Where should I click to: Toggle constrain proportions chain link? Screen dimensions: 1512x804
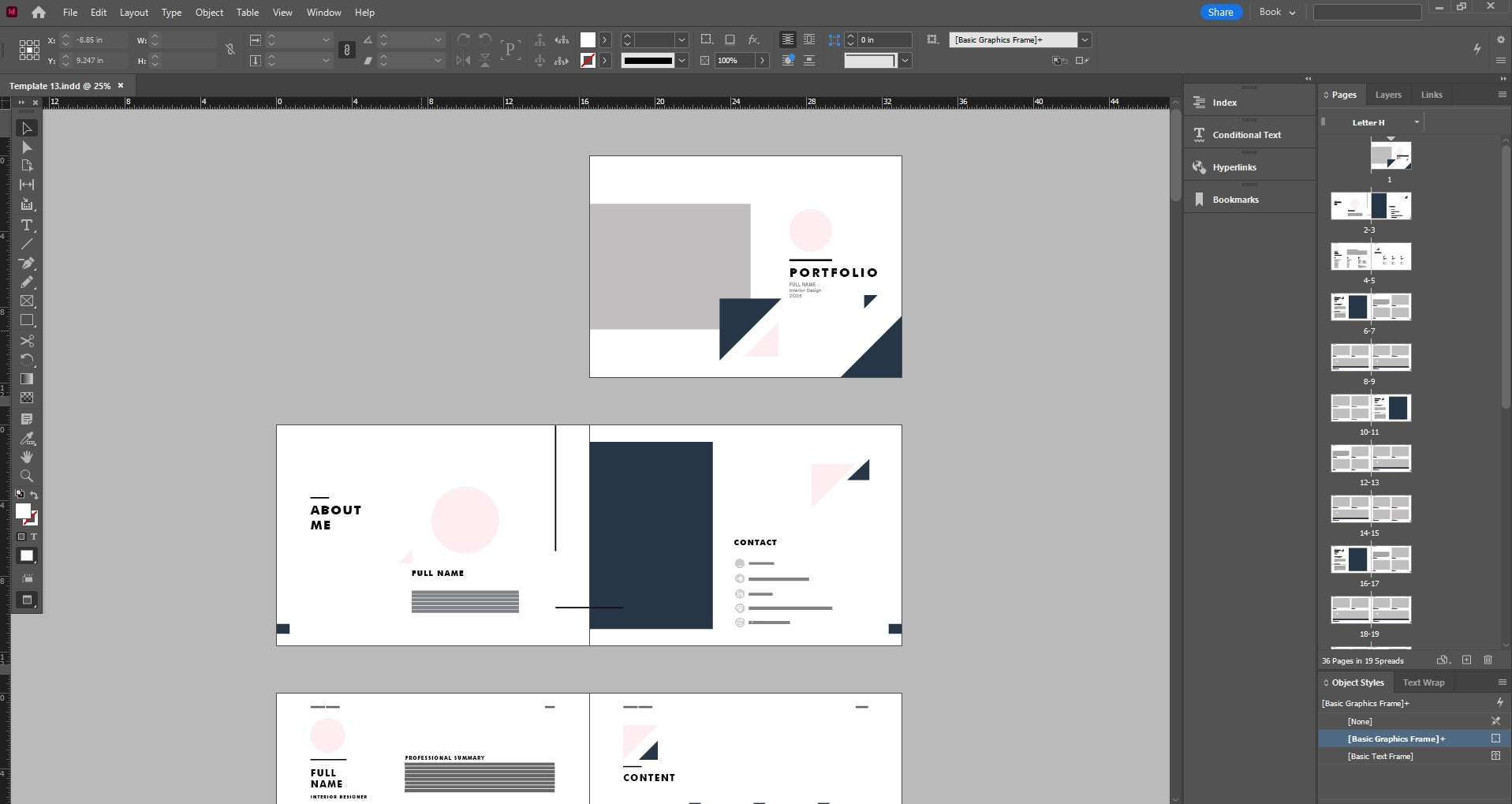point(230,50)
